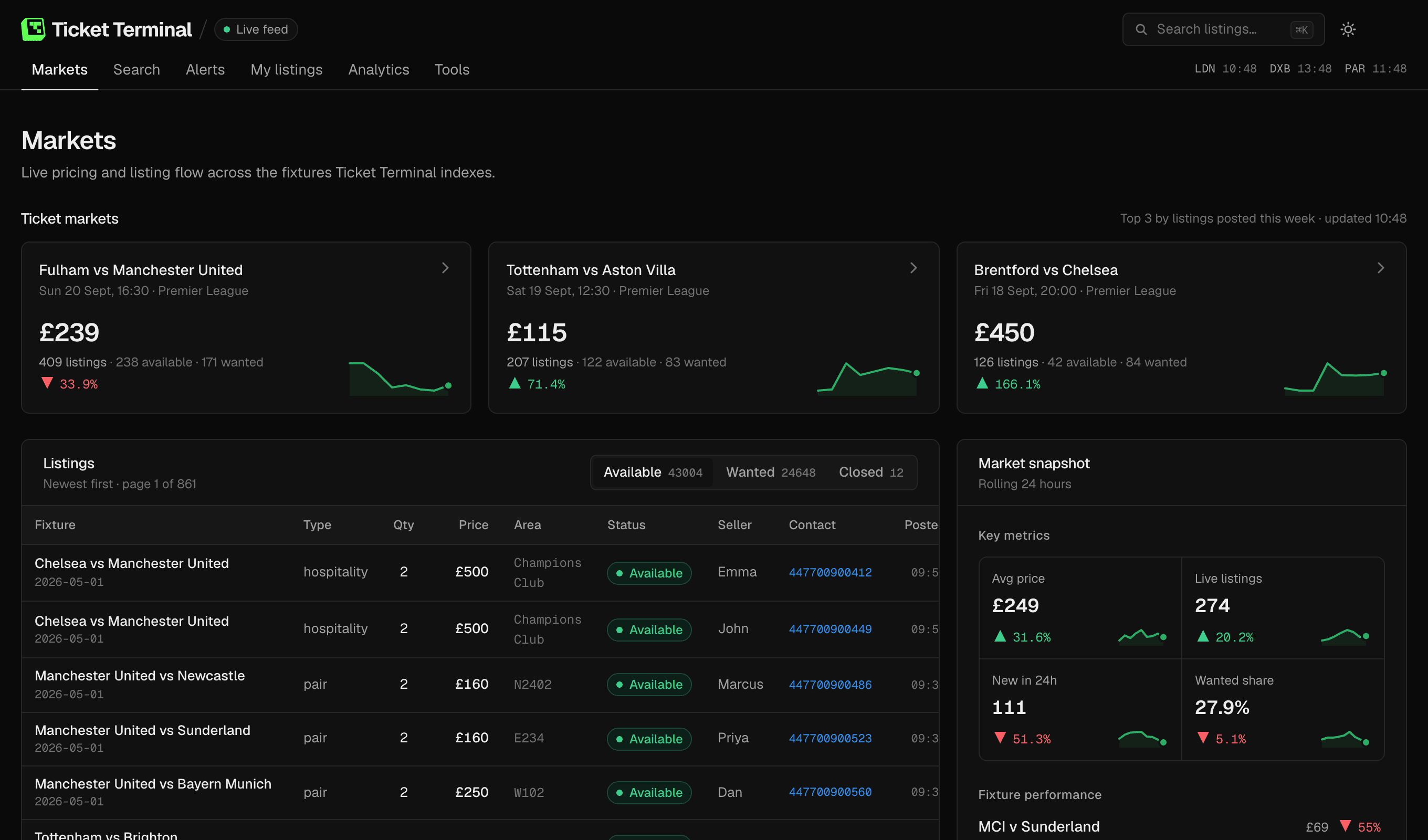Sort table by Price column header
The width and height of the screenshot is (1428, 840).
click(473, 525)
